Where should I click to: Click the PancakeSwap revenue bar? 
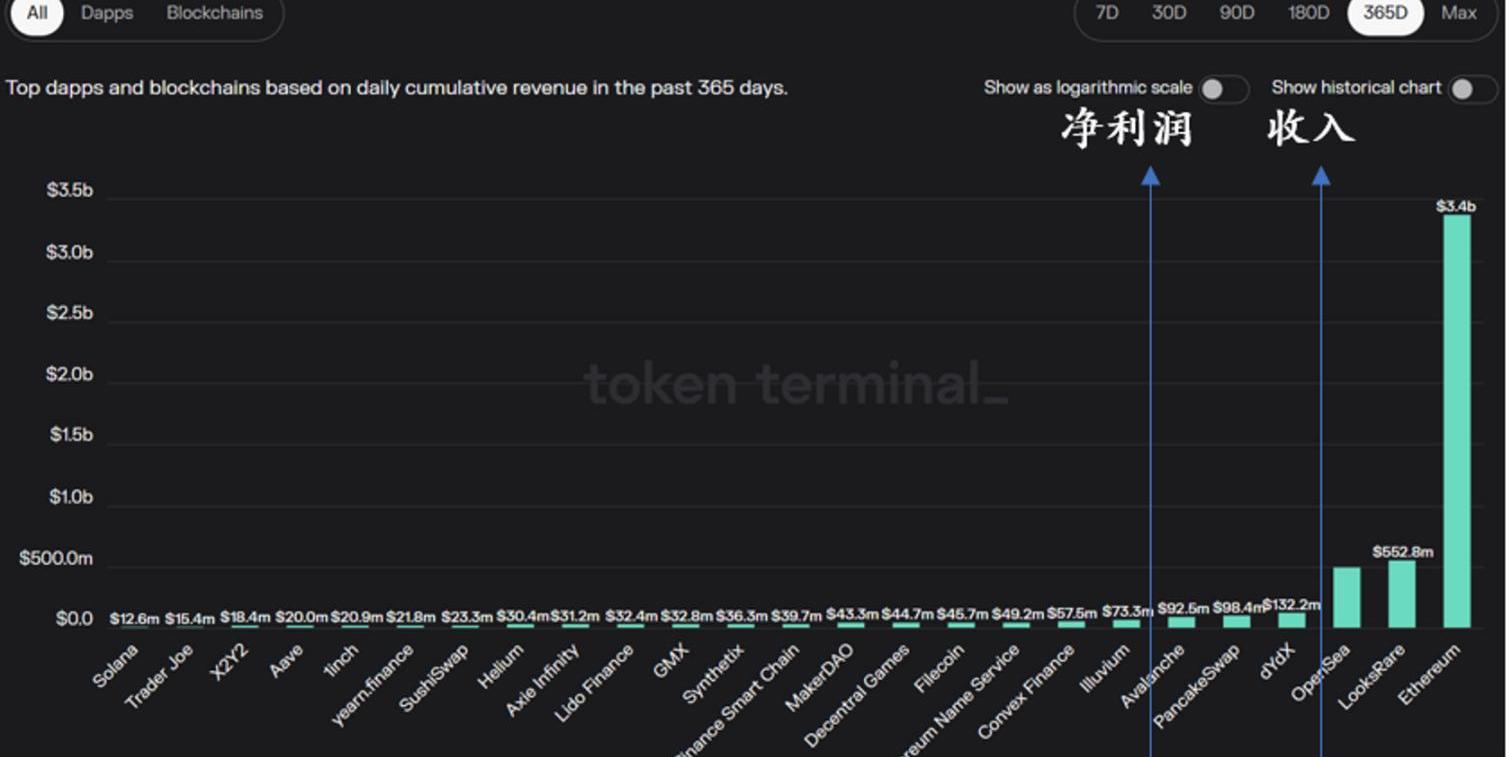[1237, 622]
